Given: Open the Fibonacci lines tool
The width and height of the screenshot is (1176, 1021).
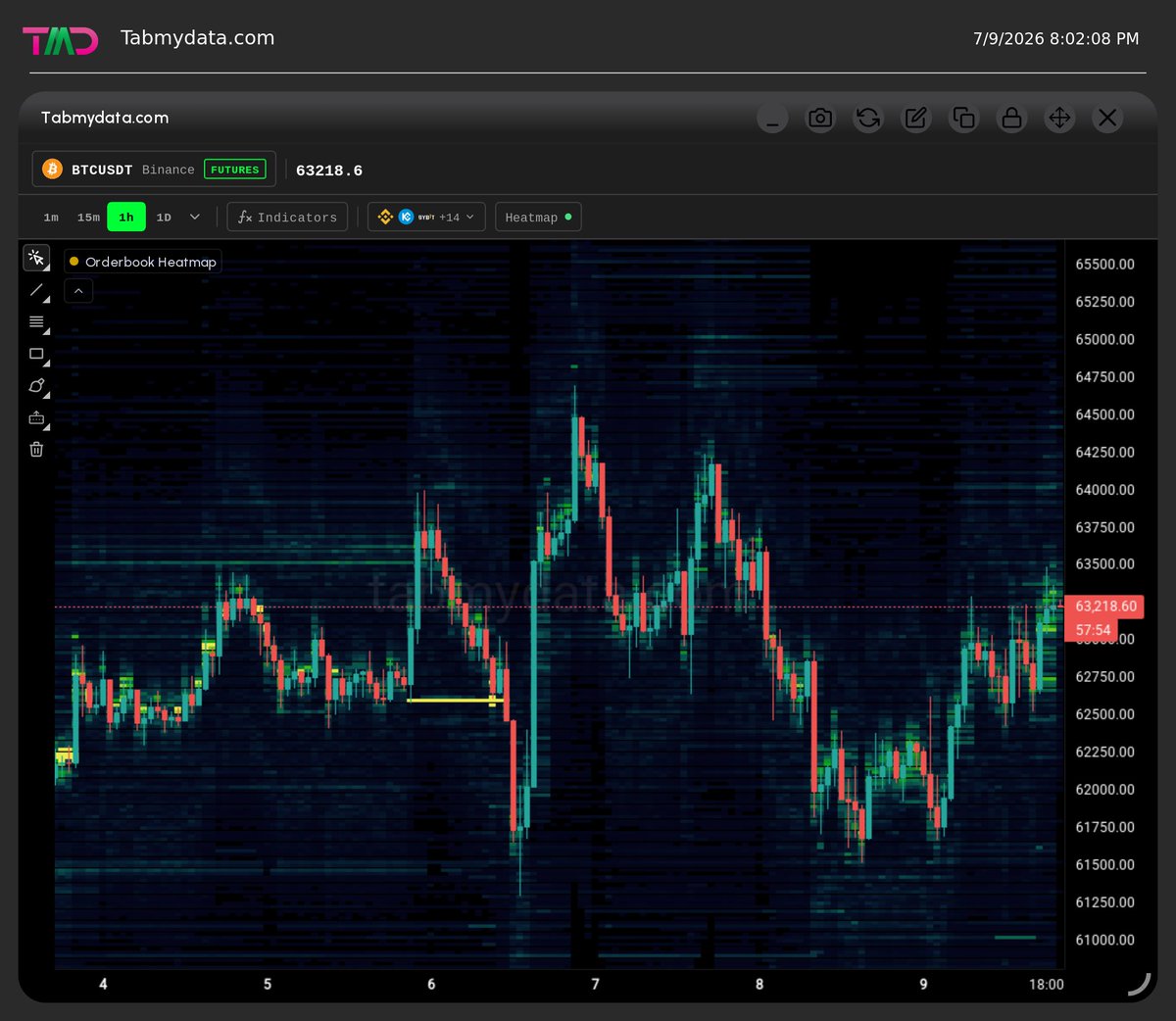Looking at the screenshot, I should [x=37, y=322].
